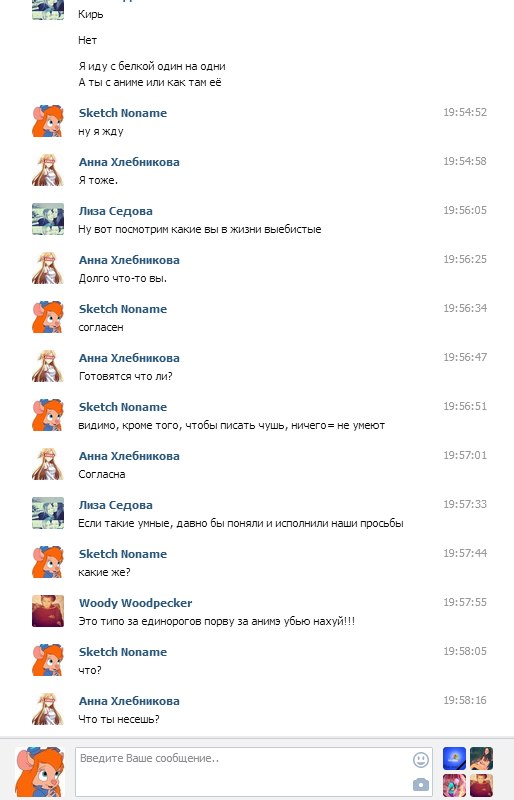This screenshot has height=800, width=514.
Task: Open bottom-right chat member thumbnail in corner grid
Action: pos(481,785)
